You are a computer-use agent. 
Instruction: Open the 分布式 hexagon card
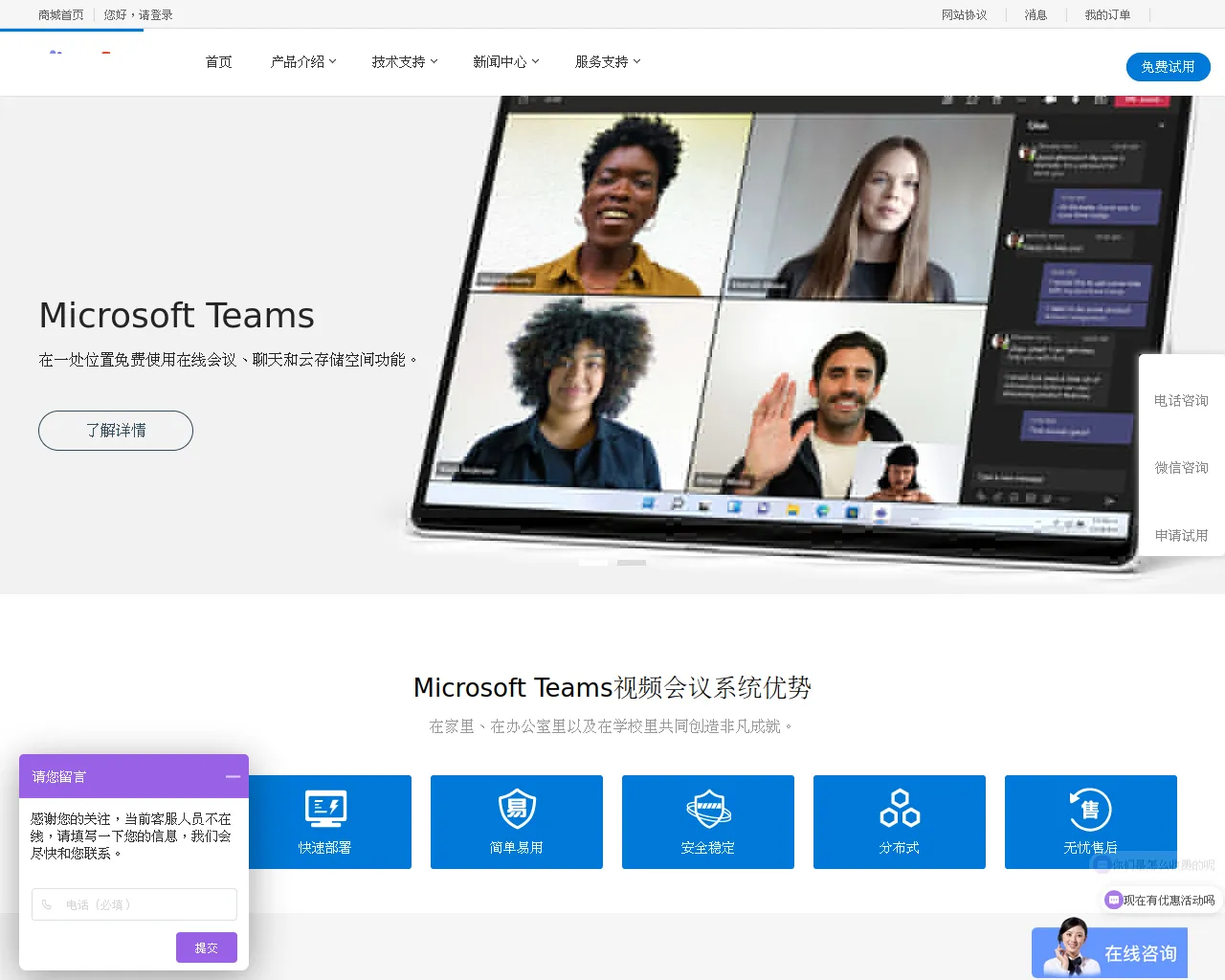pos(900,822)
